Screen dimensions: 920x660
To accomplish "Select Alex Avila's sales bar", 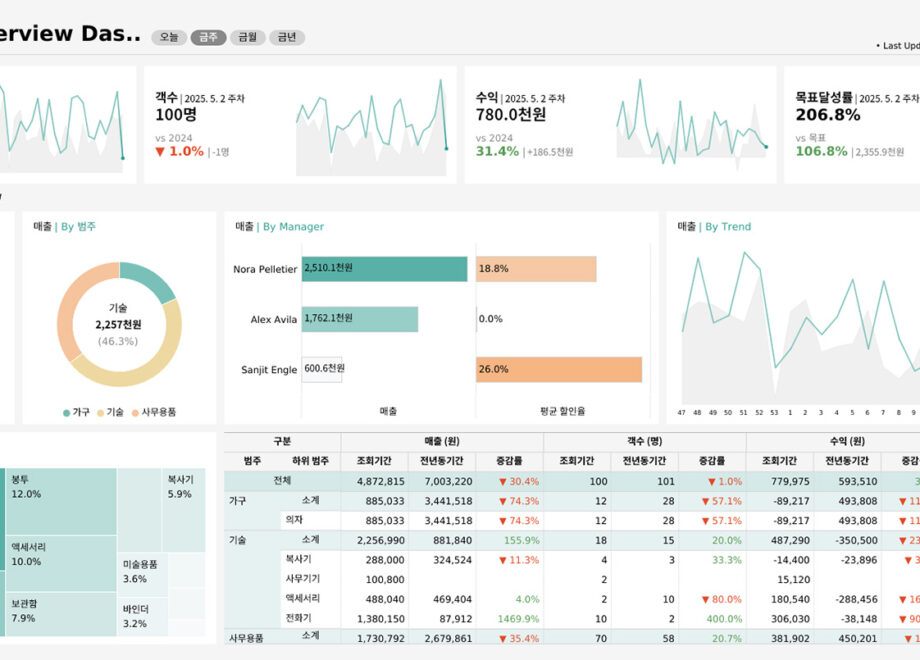I will 359,319.
